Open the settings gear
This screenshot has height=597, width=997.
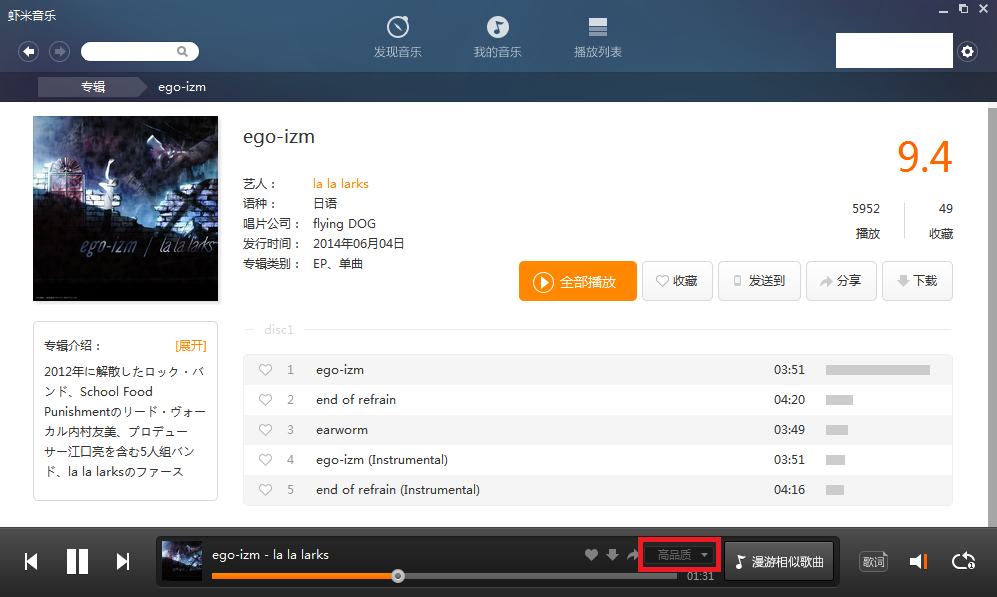pyautogui.click(x=967, y=51)
